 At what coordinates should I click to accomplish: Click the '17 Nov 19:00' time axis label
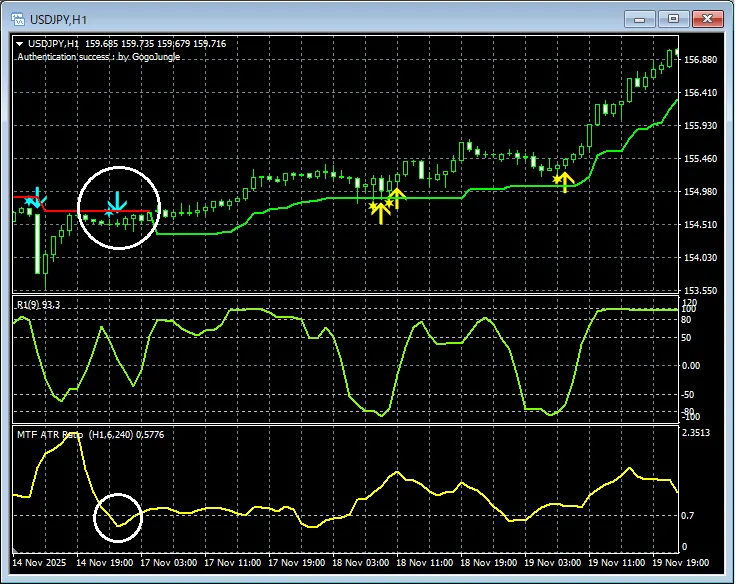click(297, 562)
